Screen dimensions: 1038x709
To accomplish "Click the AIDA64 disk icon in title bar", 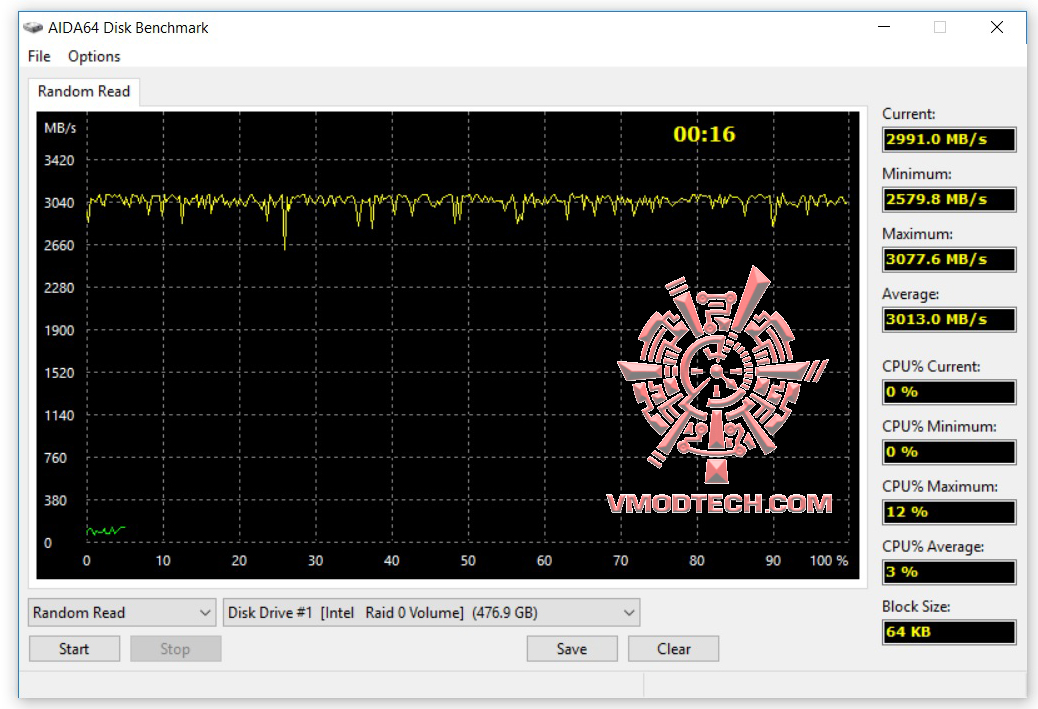I will 32,27.
